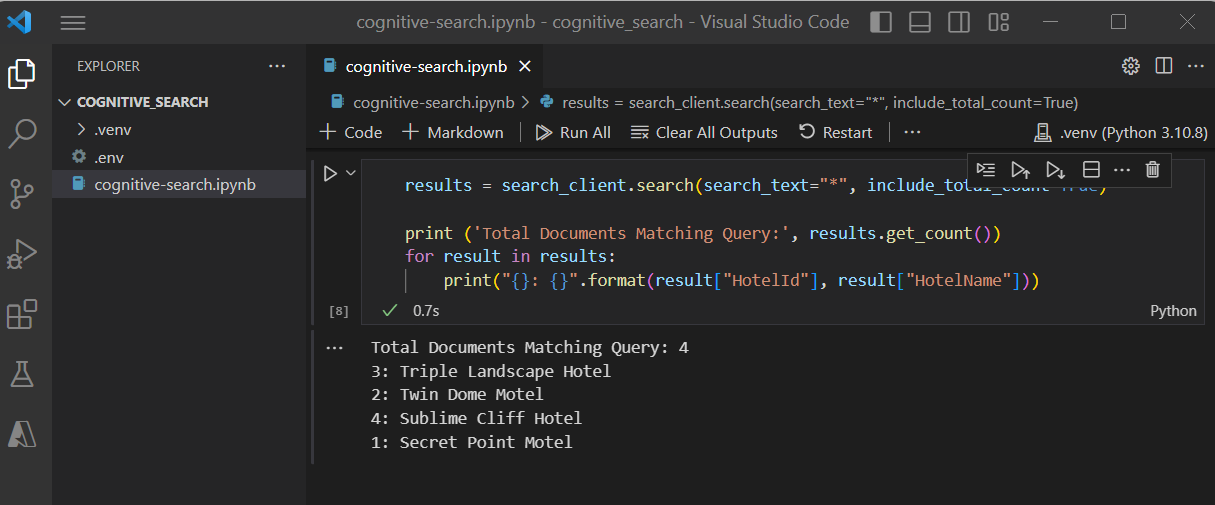Click the results.get_count() code text
This screenshot has width=1215, height=505.
[900, 233]
